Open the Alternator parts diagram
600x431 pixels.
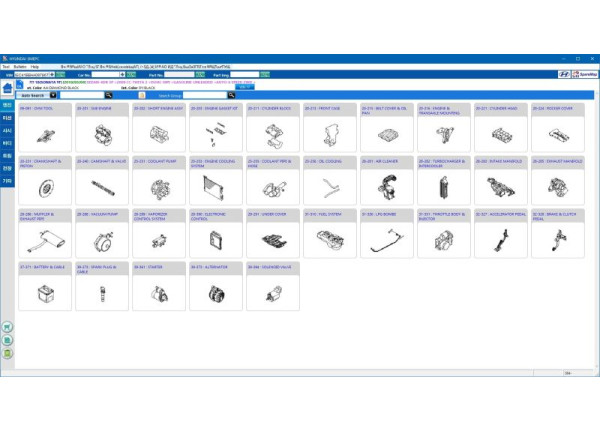point(214,290)
